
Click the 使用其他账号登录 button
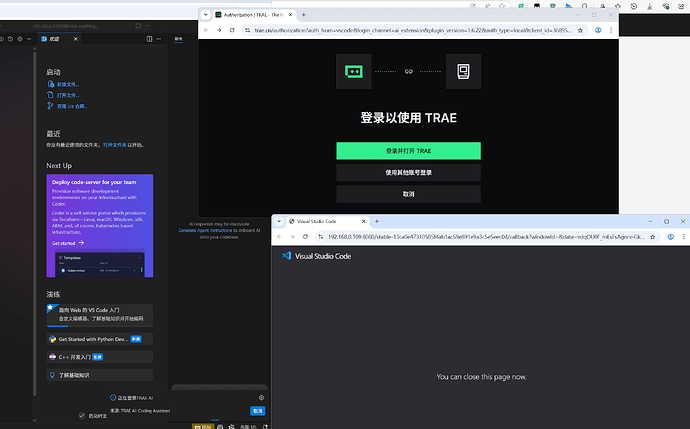pyautogui.click(x=408, y=172)
